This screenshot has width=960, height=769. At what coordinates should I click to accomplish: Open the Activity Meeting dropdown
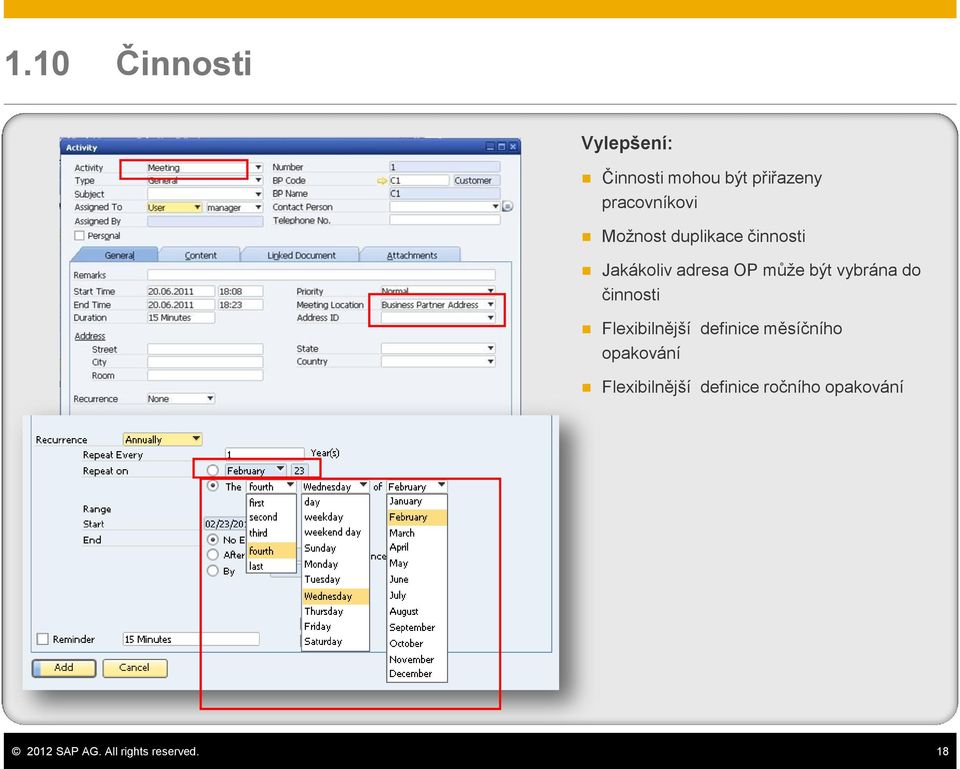(x=258, y=167)
